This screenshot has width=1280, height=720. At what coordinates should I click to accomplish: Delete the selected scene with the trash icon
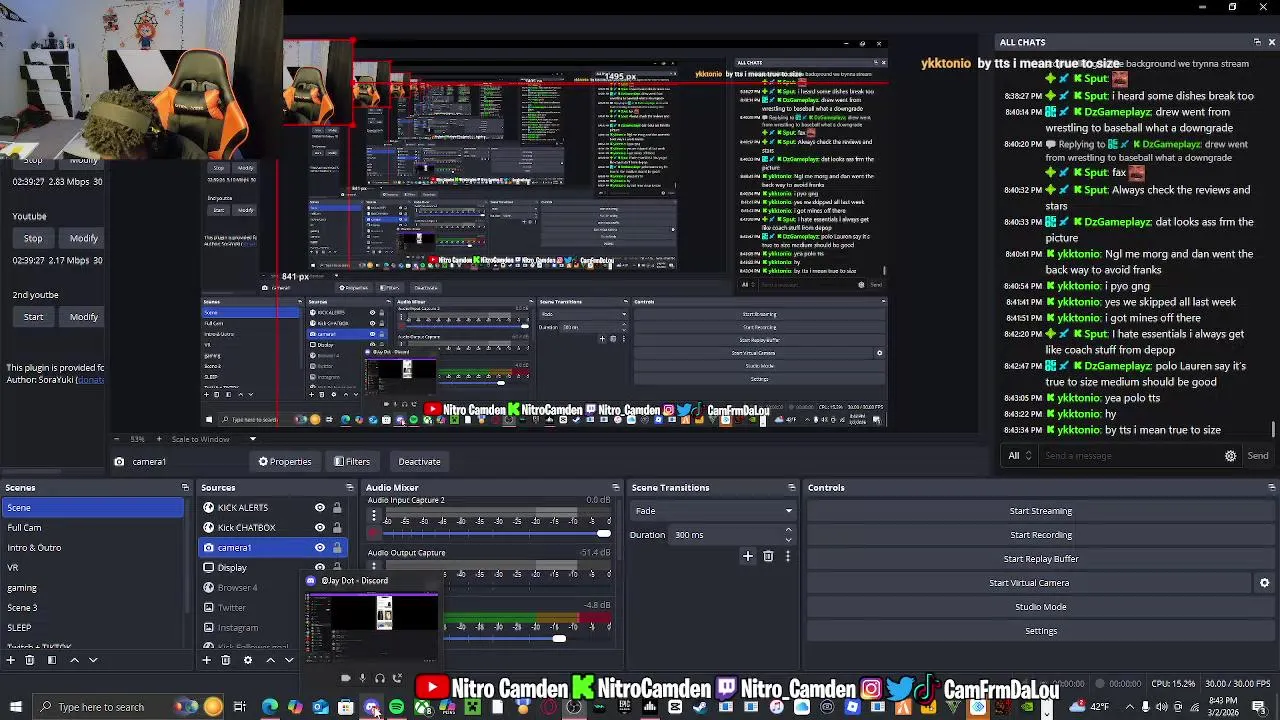click(30, 660)
